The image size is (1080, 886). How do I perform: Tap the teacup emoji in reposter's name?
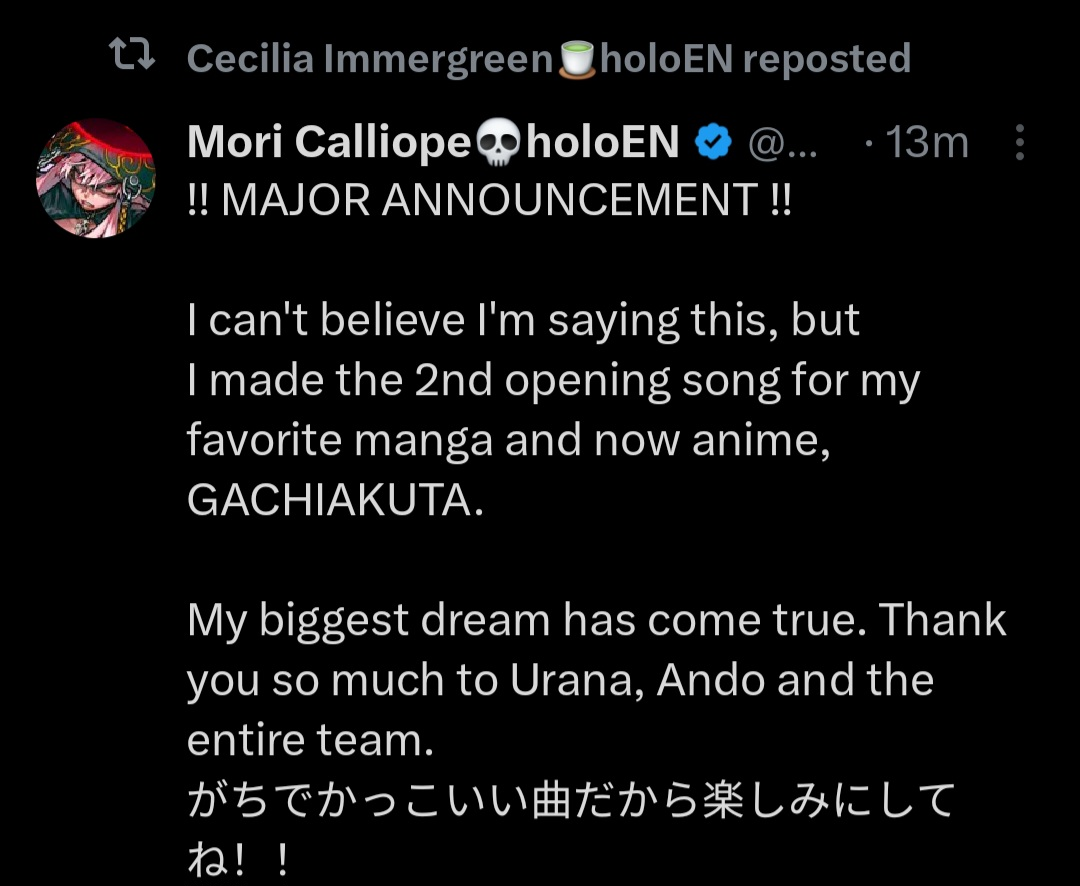[x=575, y=59]
